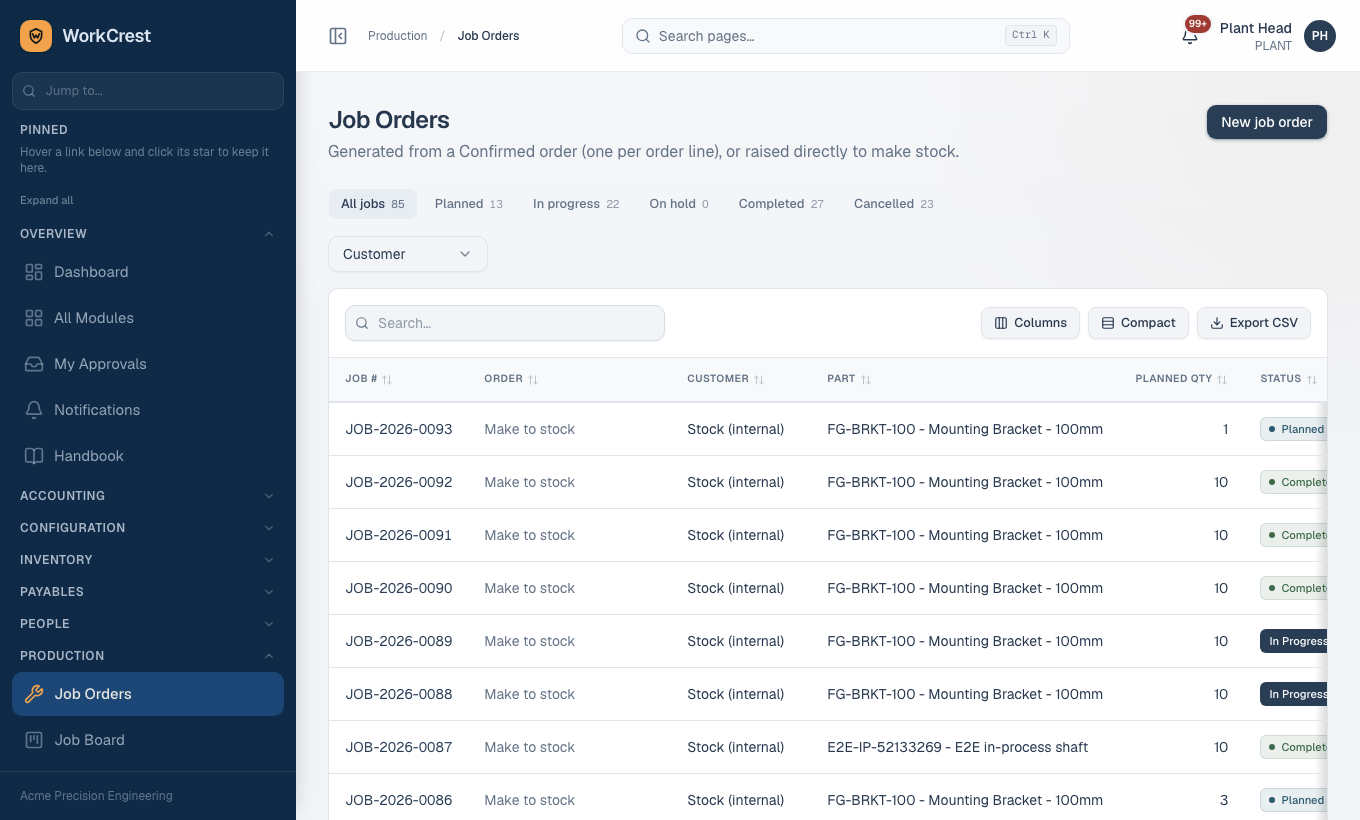Select the On hold tab

point(679,204)
